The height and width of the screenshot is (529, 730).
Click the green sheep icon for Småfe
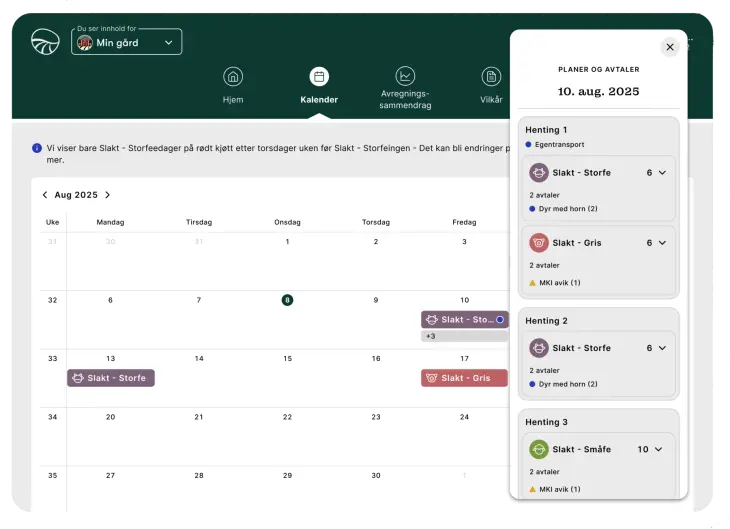point(539,449)
